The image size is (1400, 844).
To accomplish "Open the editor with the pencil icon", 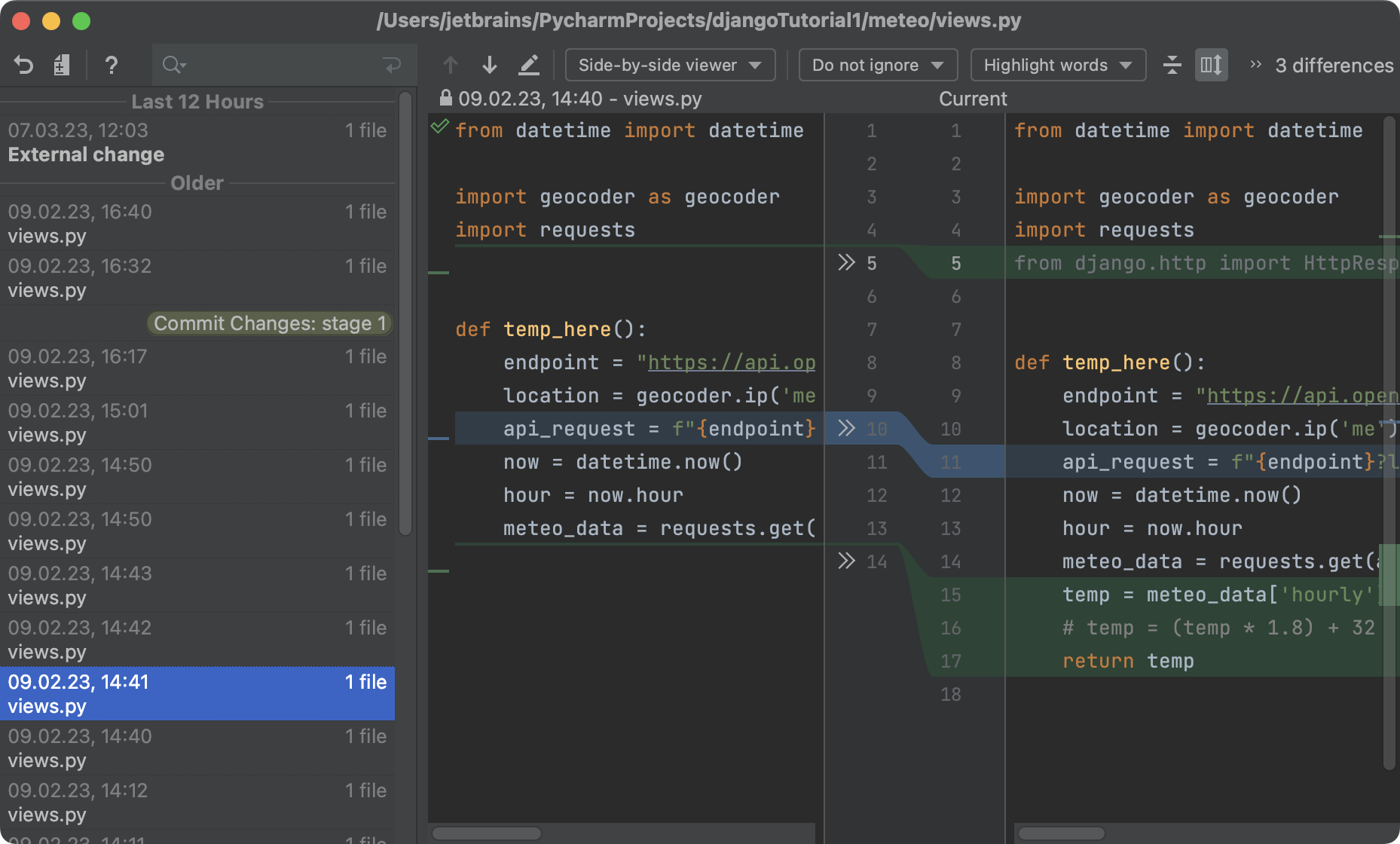I will [530, 65].
